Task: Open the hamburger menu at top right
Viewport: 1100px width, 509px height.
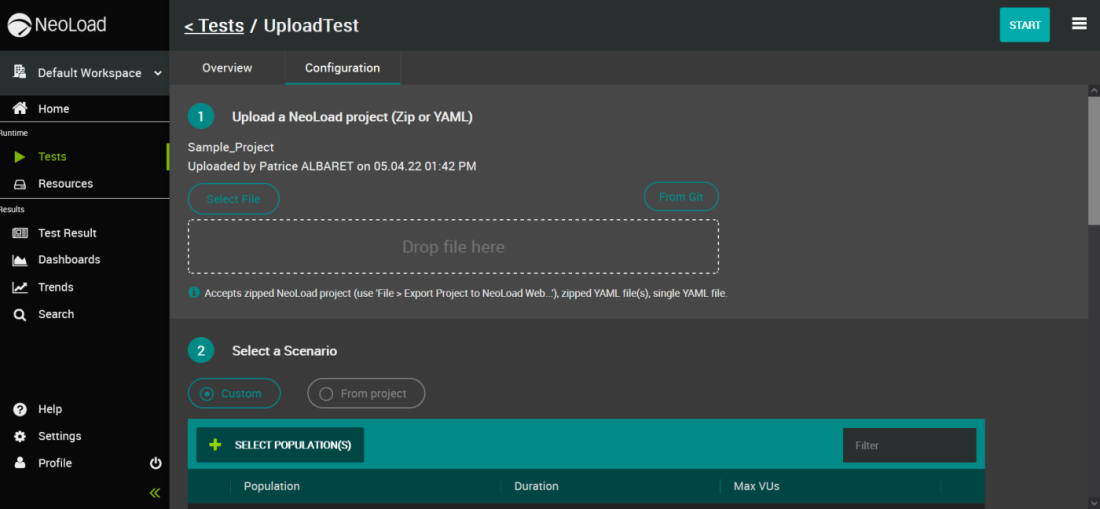Action: pyautogui.click(x=1079, y=24)
